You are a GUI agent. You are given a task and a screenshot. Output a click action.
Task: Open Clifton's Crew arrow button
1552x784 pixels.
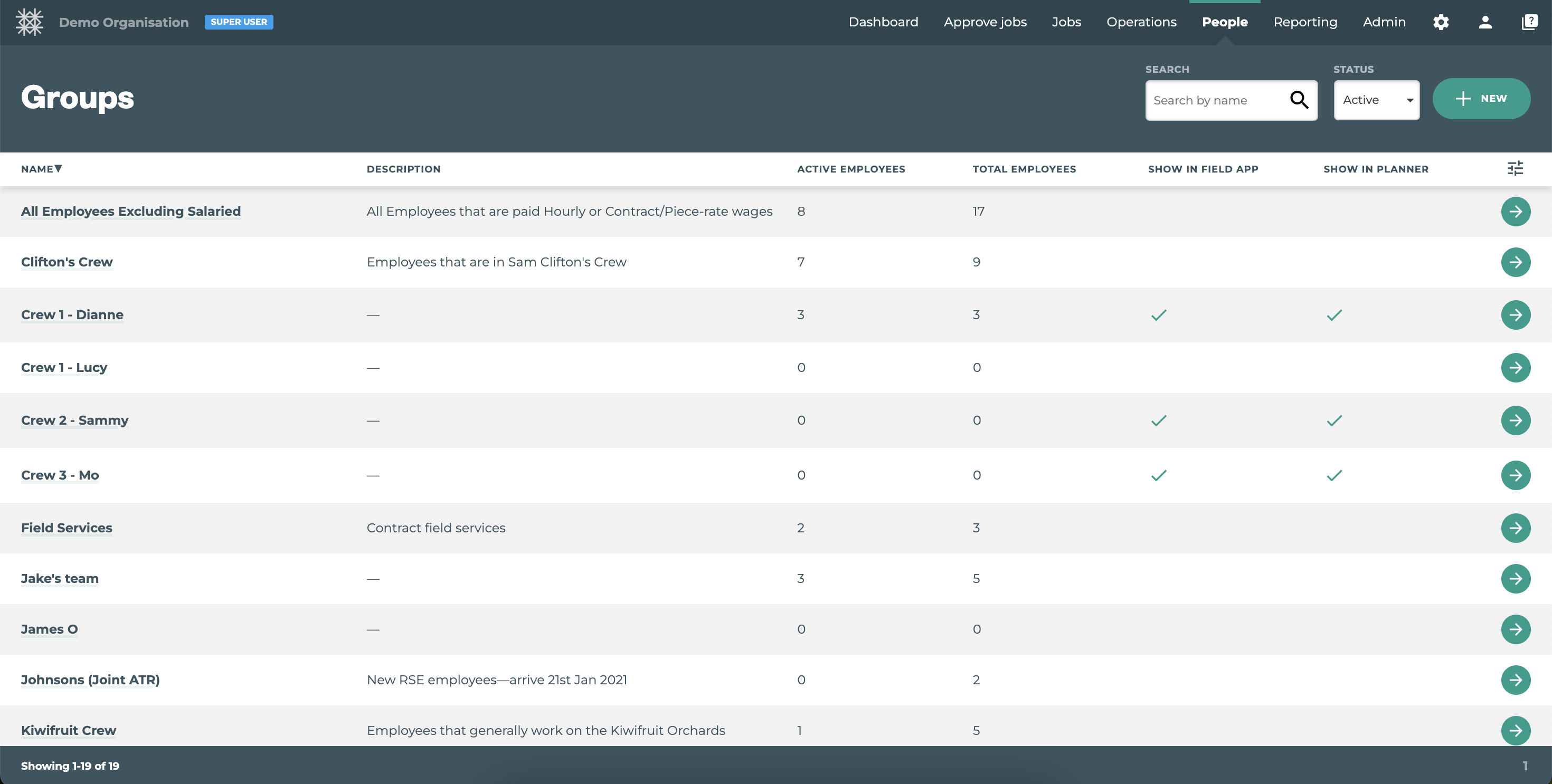(x=1515, y=262)
